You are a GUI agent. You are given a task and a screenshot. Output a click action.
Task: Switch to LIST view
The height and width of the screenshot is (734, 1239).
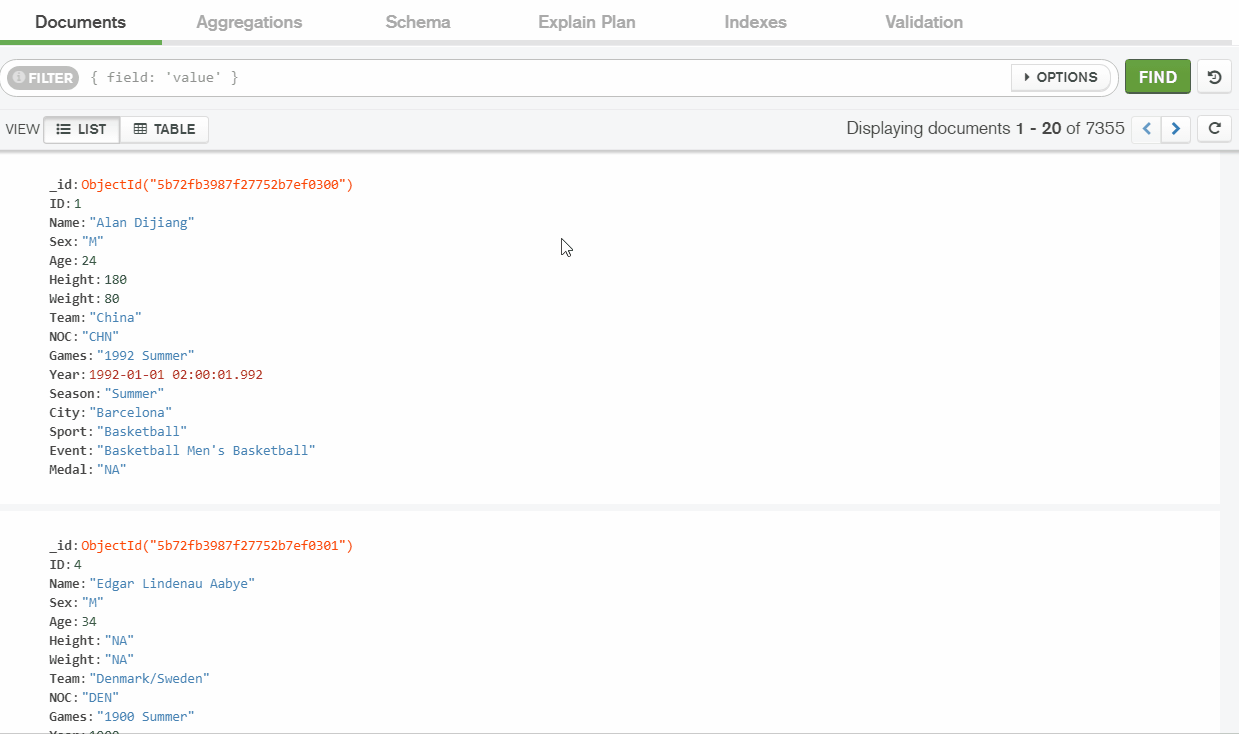(82, 129)
